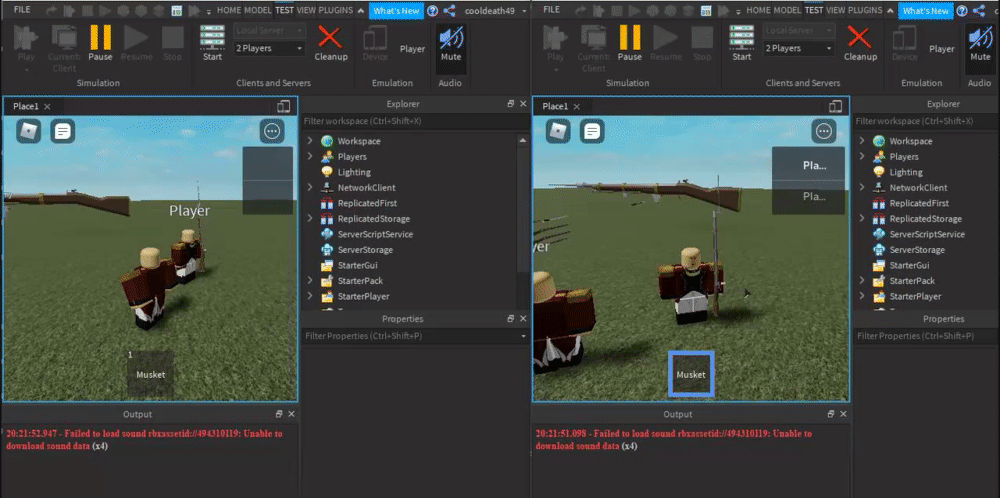The width and height of the screenshot is (1000, 498).
Task: Toggle the chat icon in the right viewport
Action: [x=592, y=131]
